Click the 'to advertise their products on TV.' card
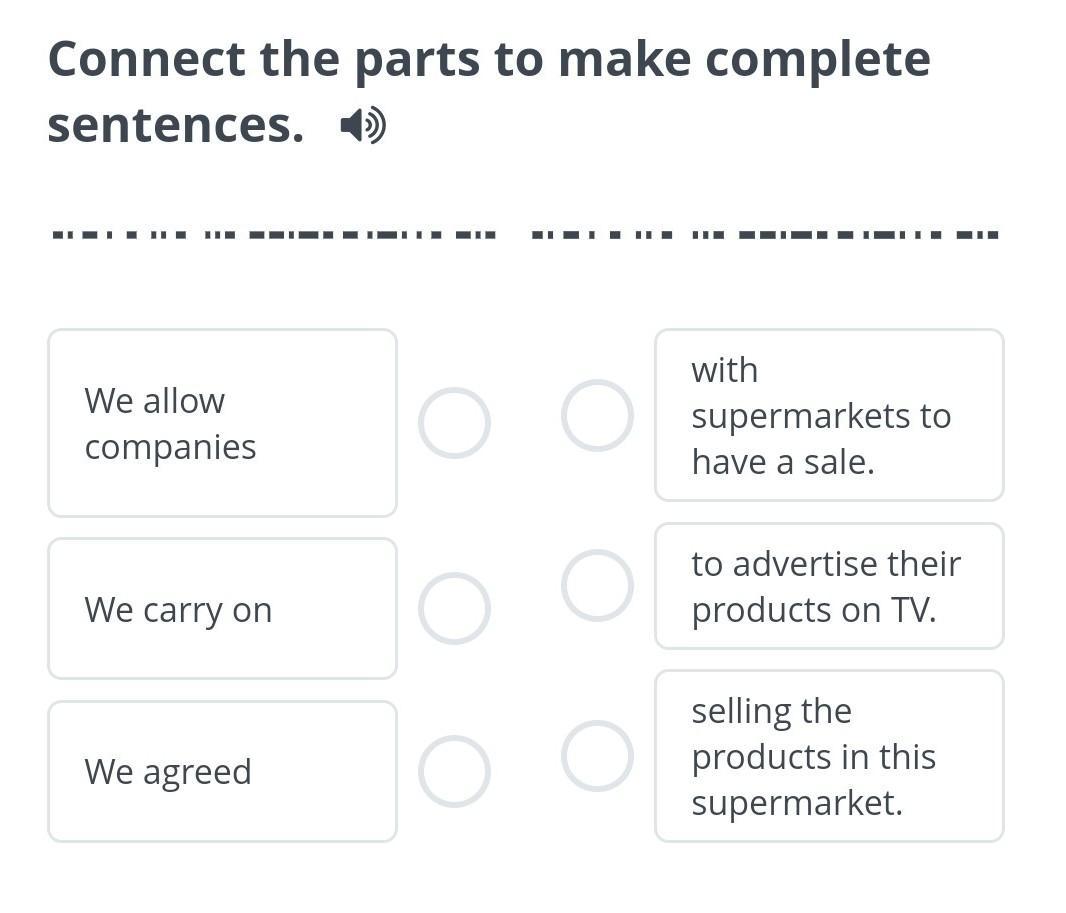The image size is (1066, 913). coord(829,586)
